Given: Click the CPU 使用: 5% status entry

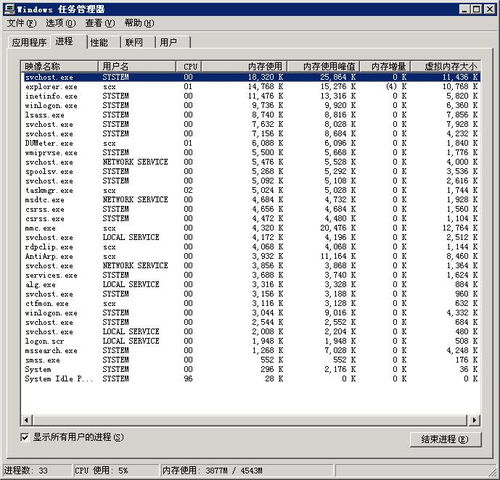Looking at the screenshot, I should pyautogui.click(x=116, y=471).
